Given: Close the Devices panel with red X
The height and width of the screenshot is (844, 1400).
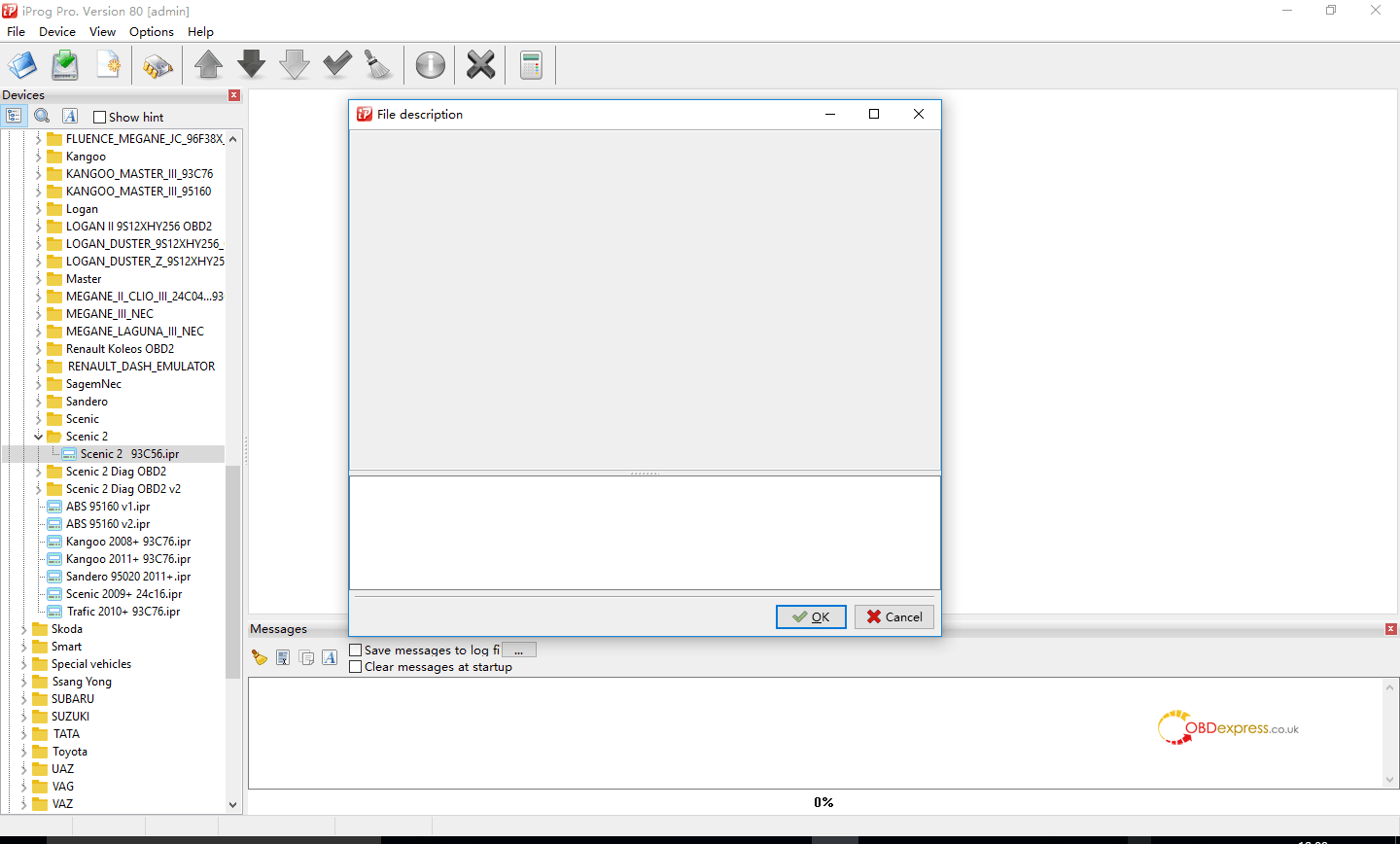Looking at the screenshot, I should click(234, 95).
